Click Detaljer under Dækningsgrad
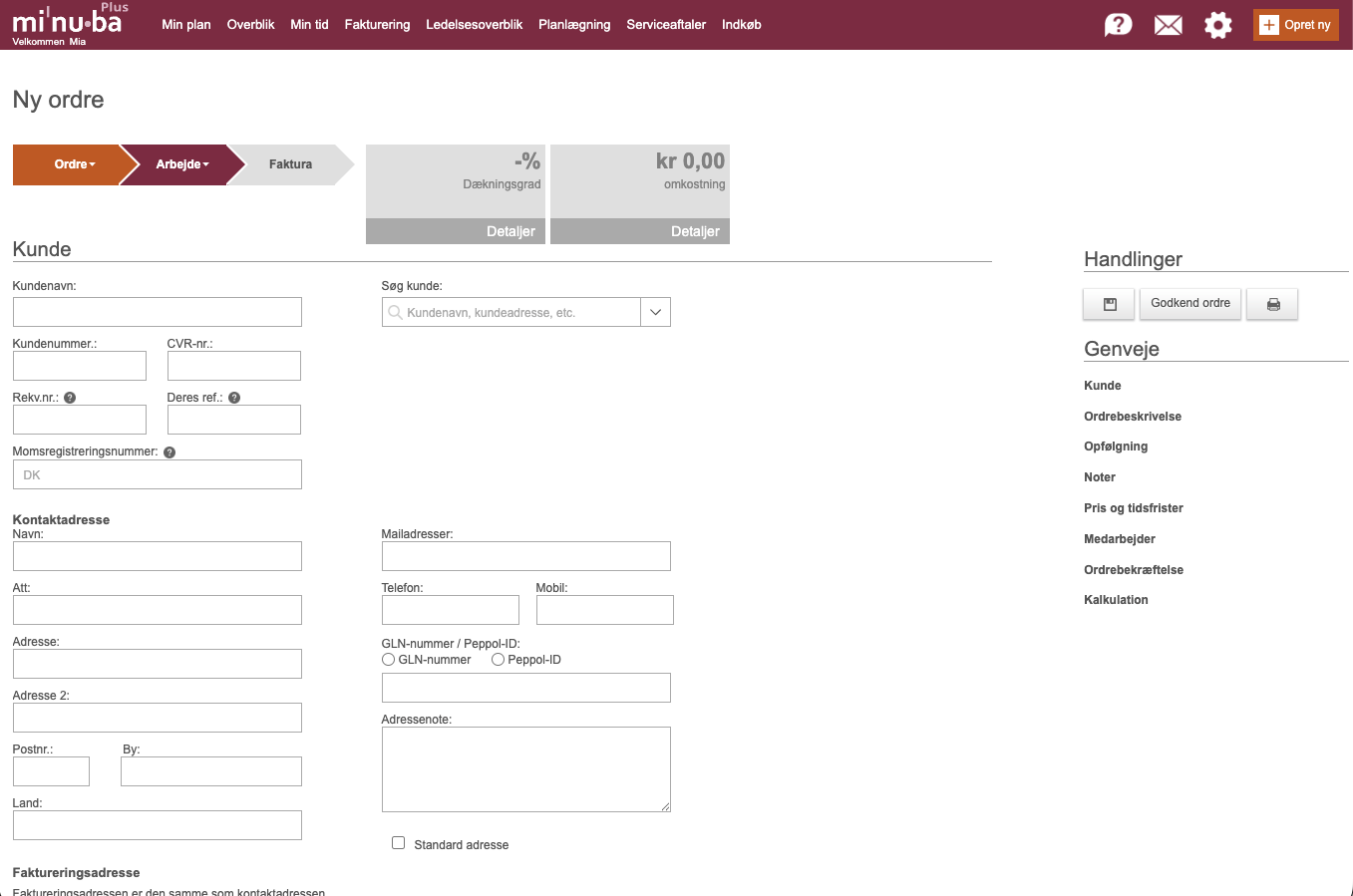1353x896 pixels. pos(510,231)
